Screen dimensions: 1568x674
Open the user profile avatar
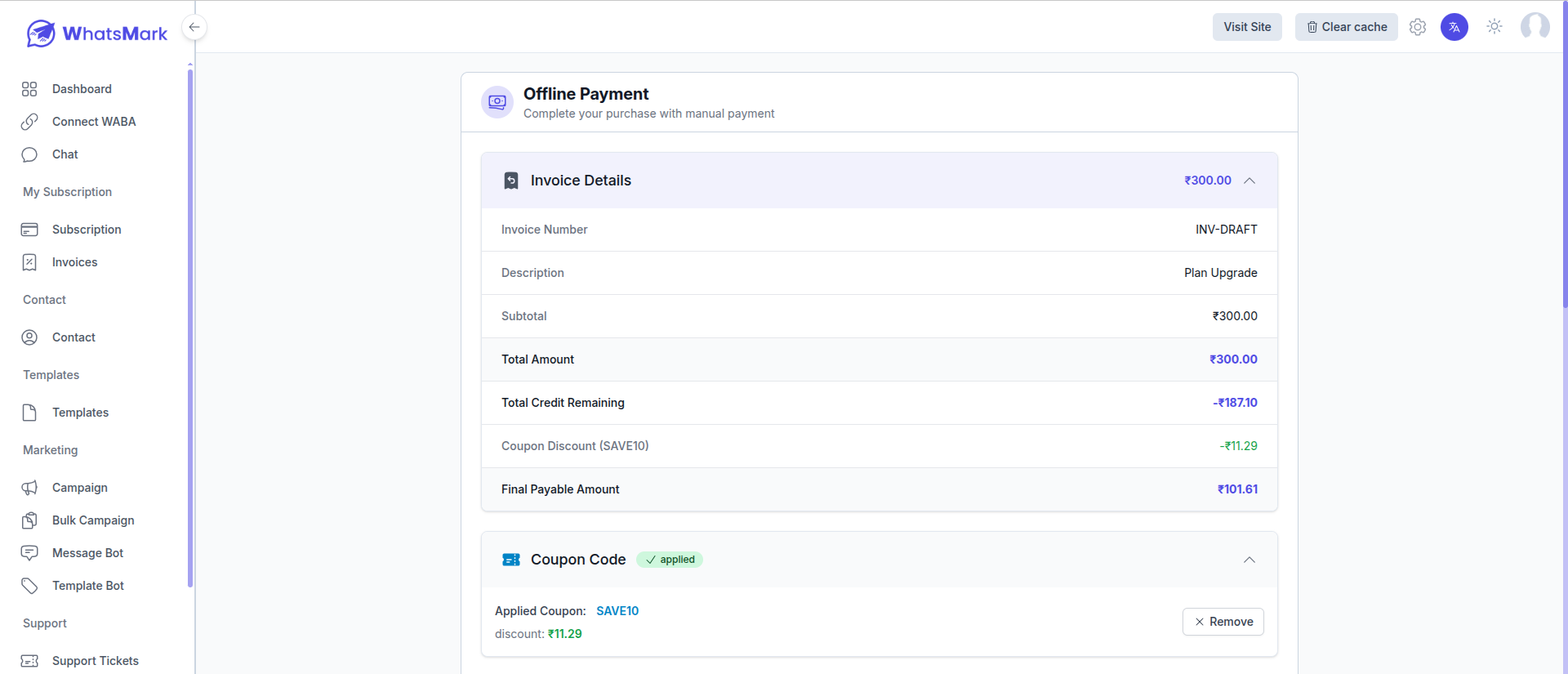pyautogui.click(x=1535, y=27)
